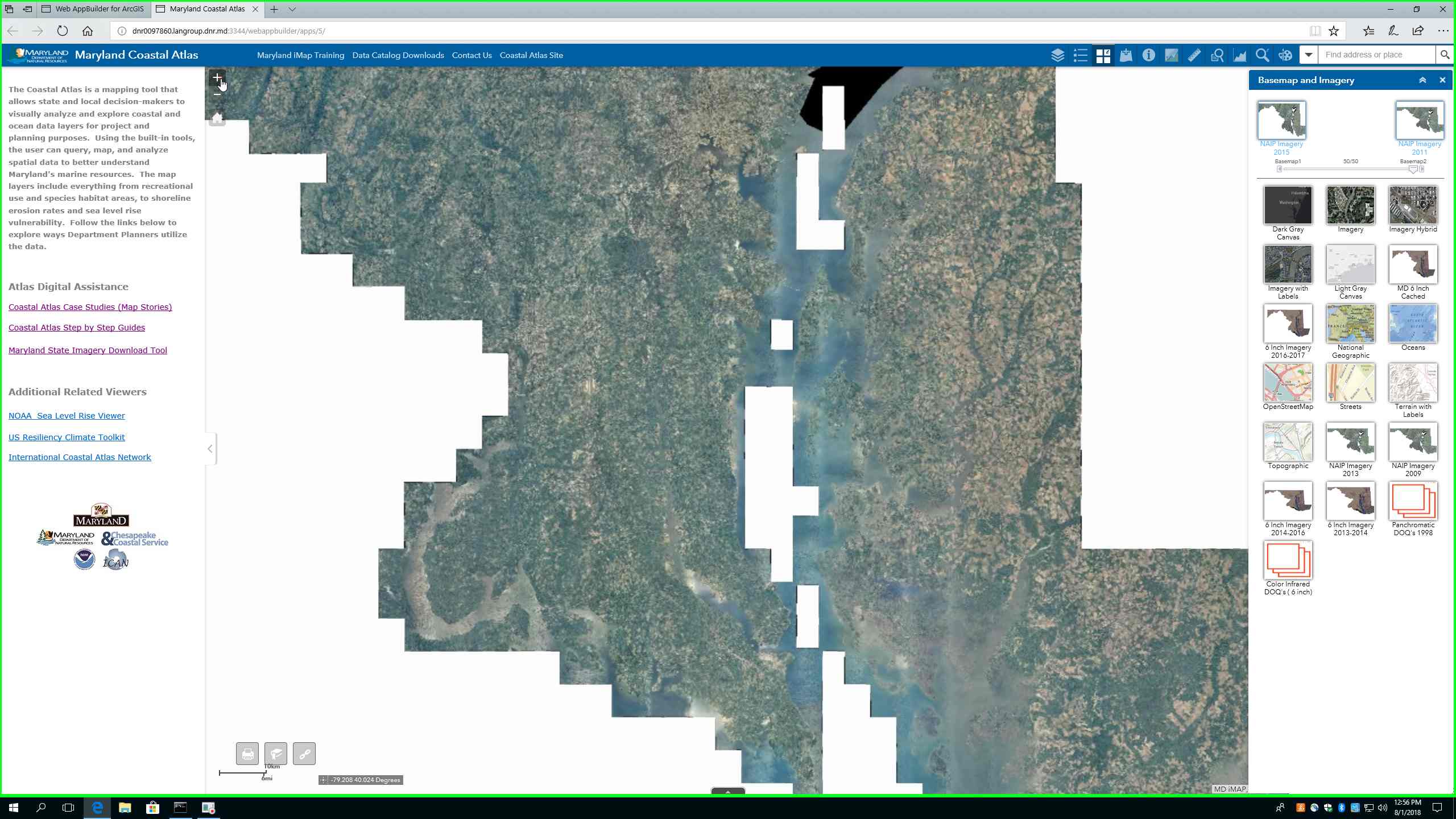
Task: Click the info About widget icon
Action: pos(1148,55)
